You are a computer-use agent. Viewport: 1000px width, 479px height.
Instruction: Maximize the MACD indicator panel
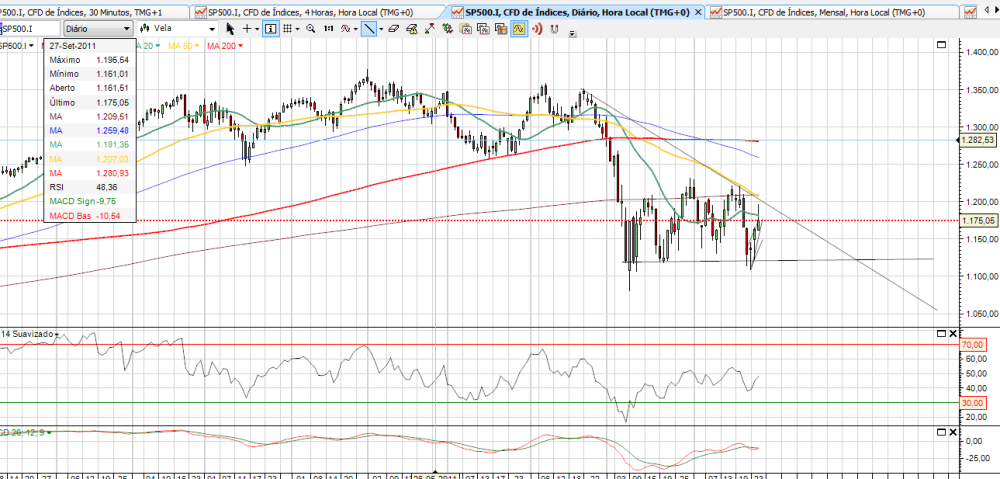coord(941,432)
